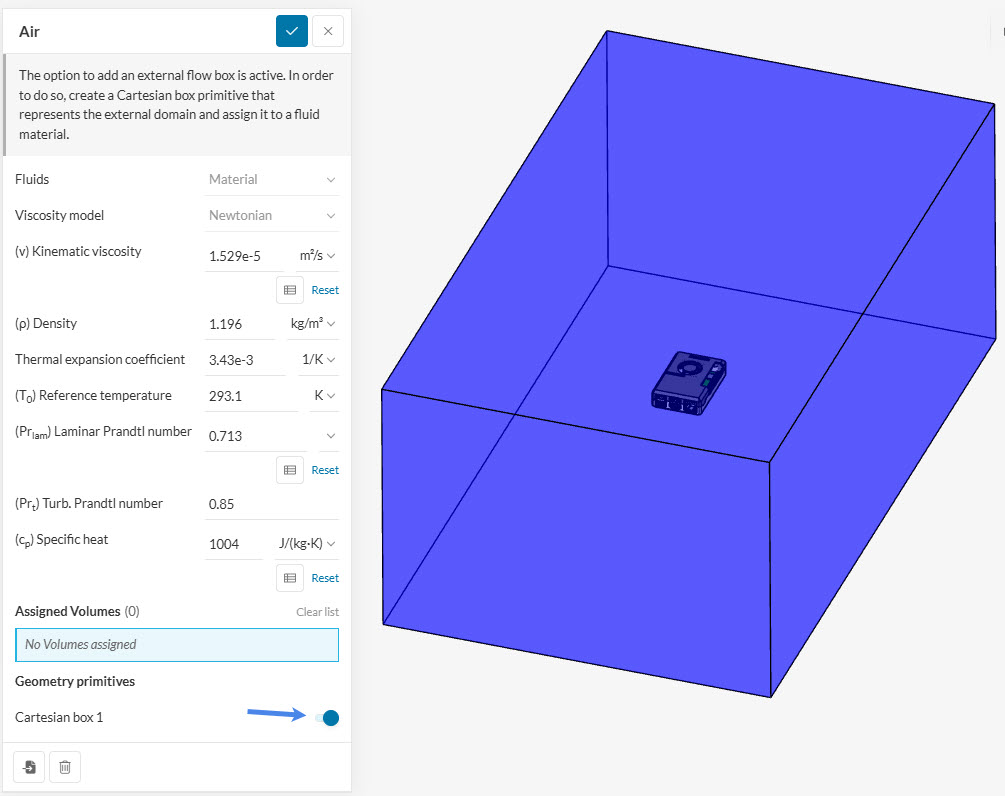The image size is (1005, 796).
Task: Click the No Volumes assigned selection box
Action: coord(177,645)
